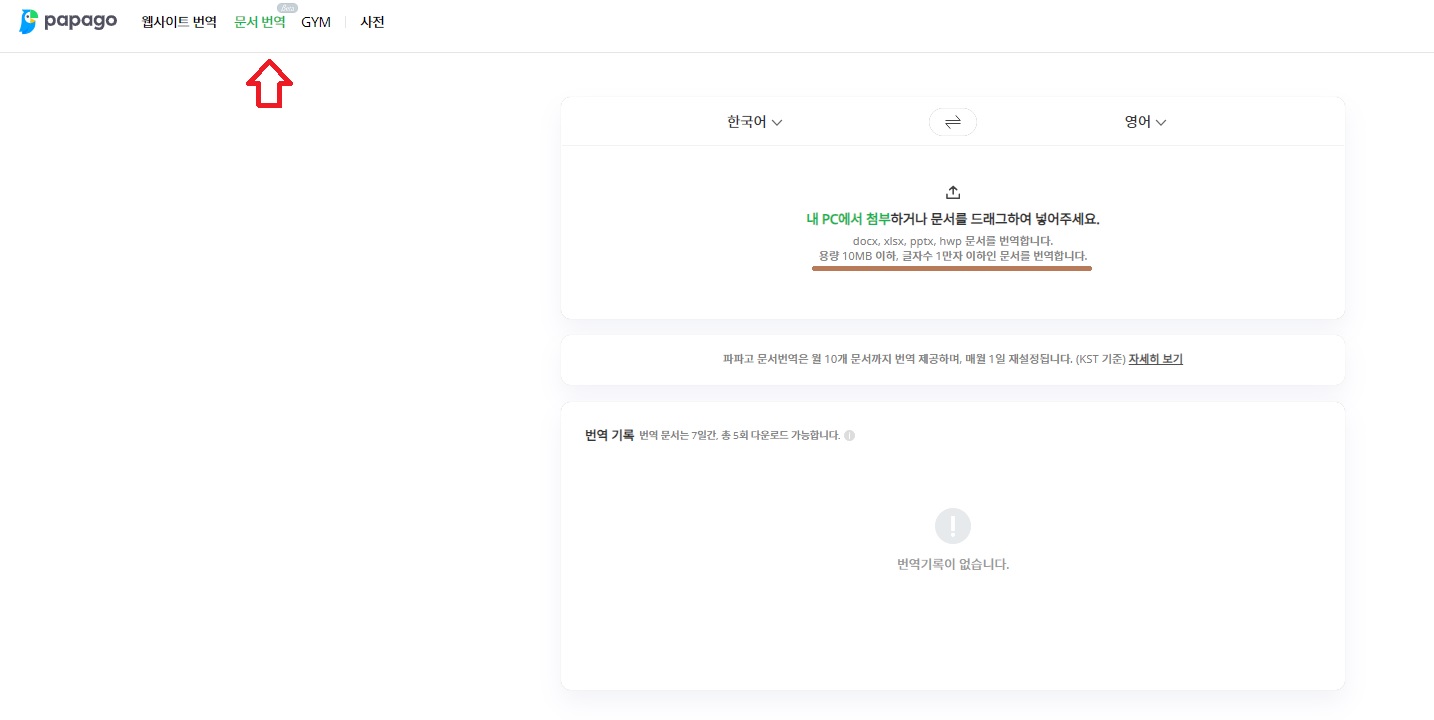The height and width of the screenshot is (720, 1434).
Task: Click the Beta badge above 문서 번역
Action: 287,8
